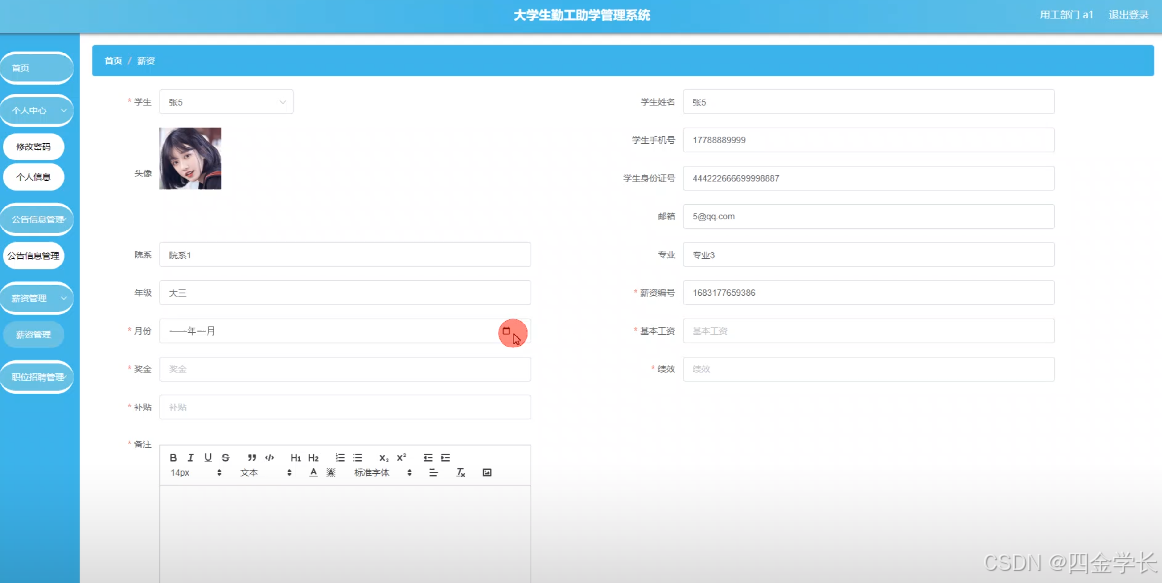
Task: Insert an ordered numbered list
Action: [x=340, y=458]
